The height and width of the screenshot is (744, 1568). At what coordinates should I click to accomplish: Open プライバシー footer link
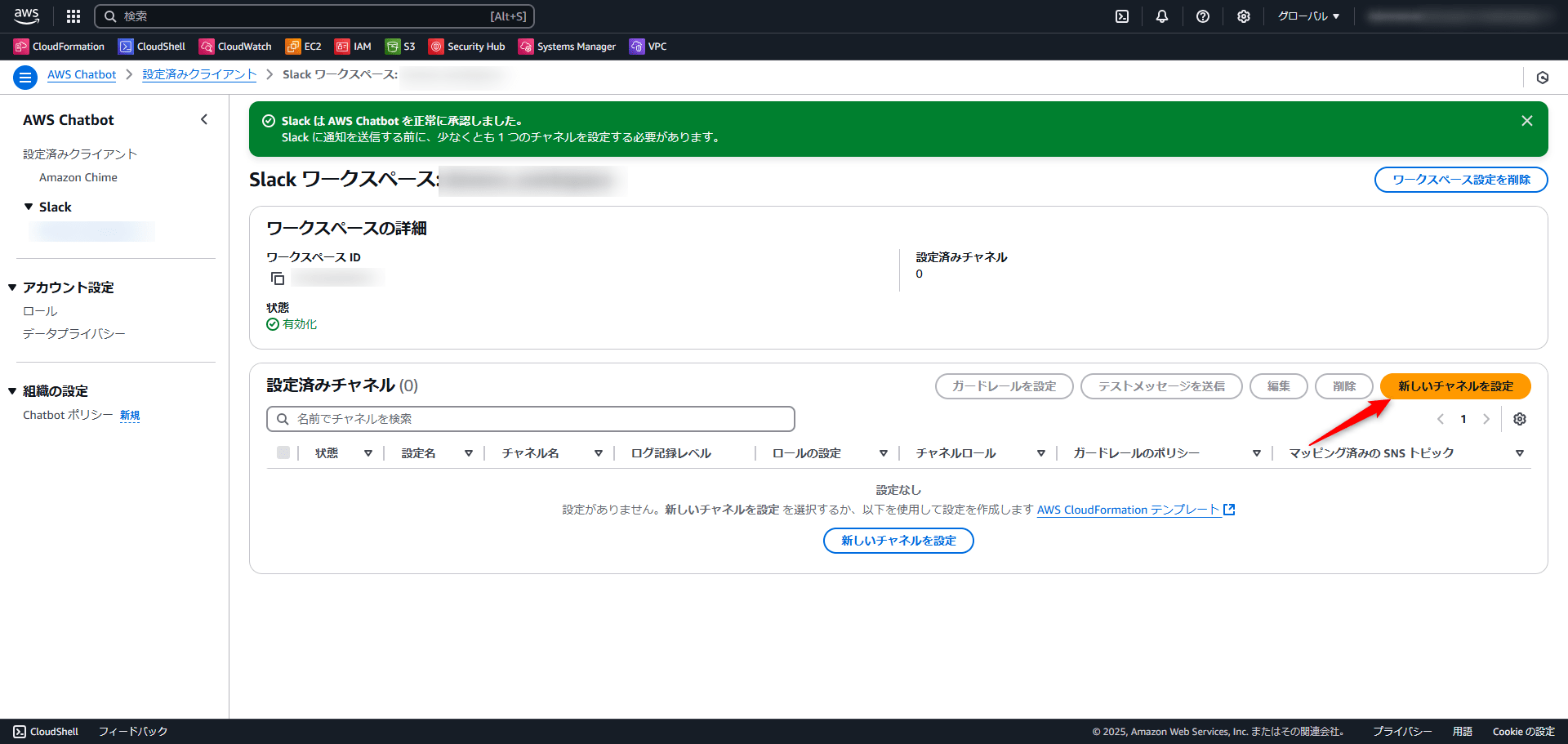pyautogui.click(x=1402, y=732)
